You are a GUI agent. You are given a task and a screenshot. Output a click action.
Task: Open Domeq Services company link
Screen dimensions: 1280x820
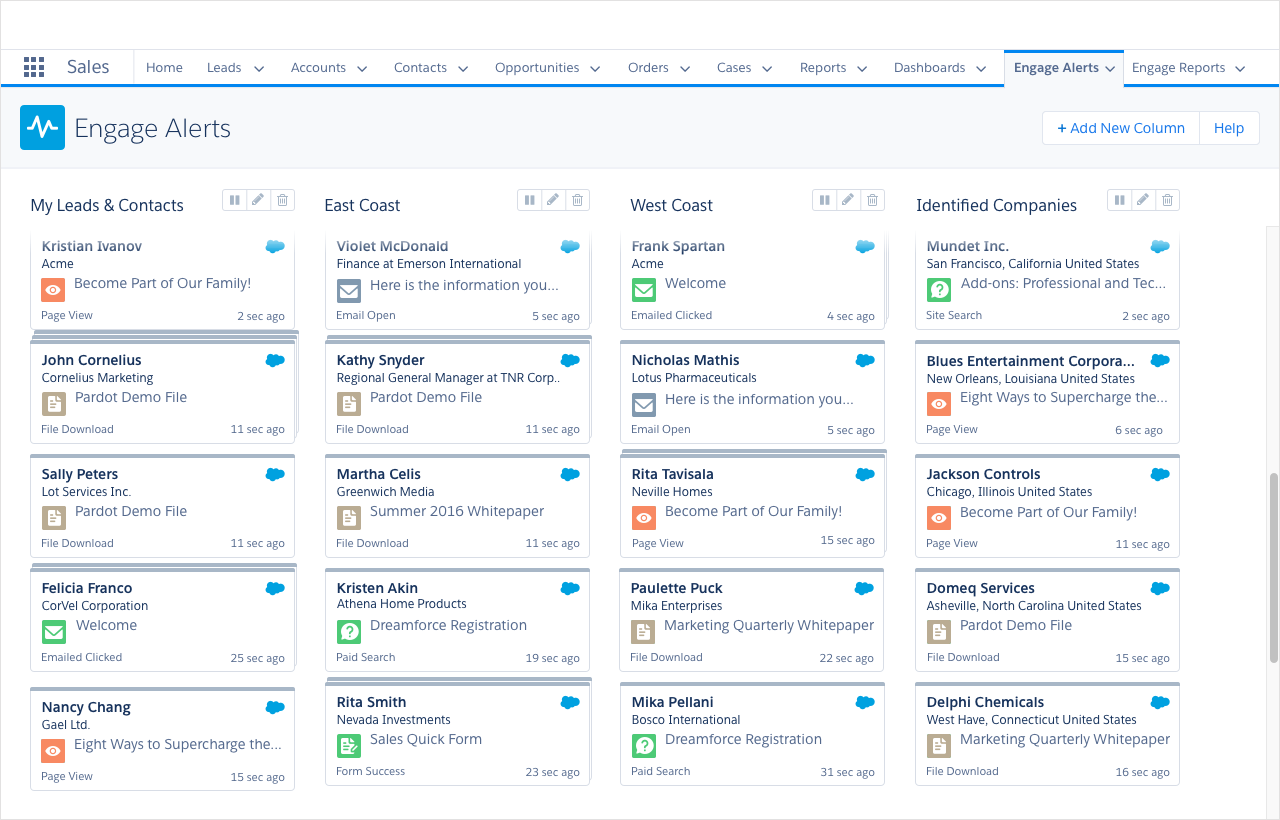(980, 588)
